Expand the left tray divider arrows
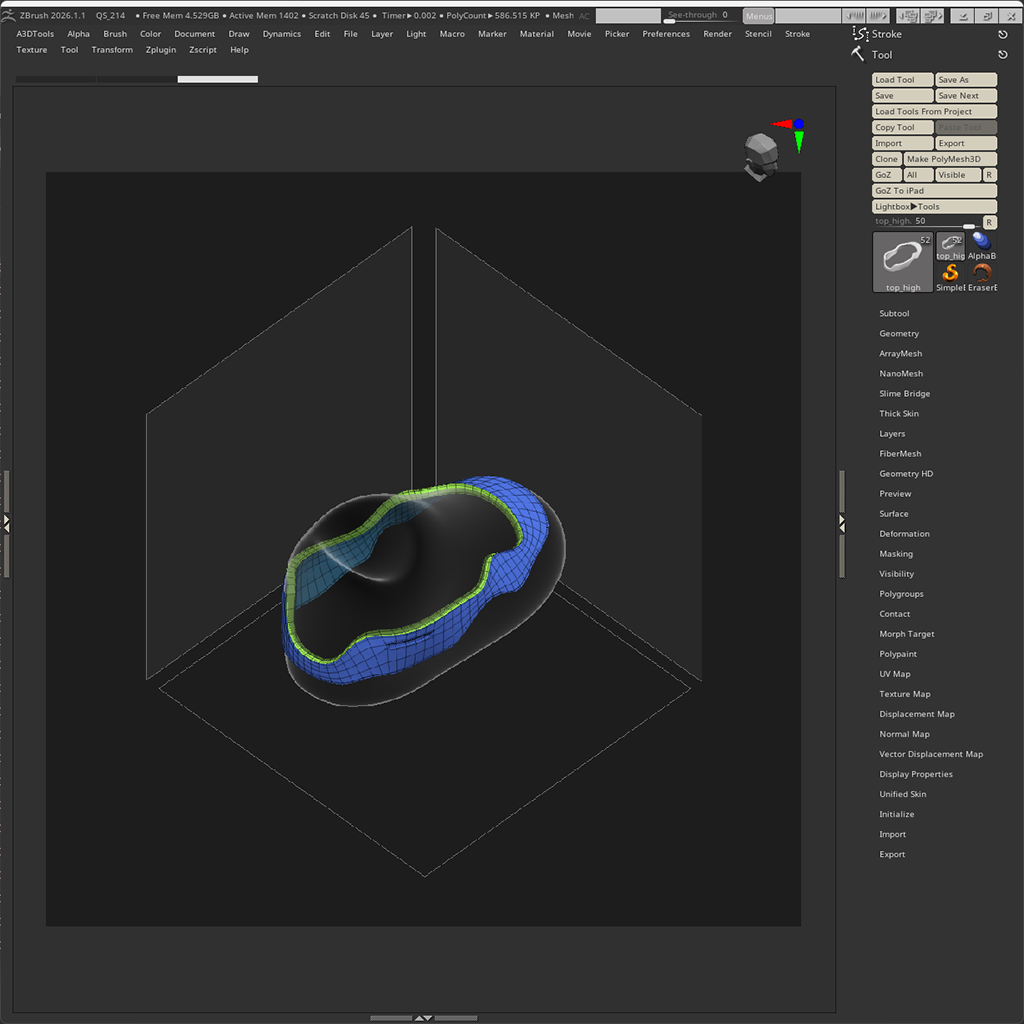This screenshot has width=1024, height=1024. tap(7, 523)
